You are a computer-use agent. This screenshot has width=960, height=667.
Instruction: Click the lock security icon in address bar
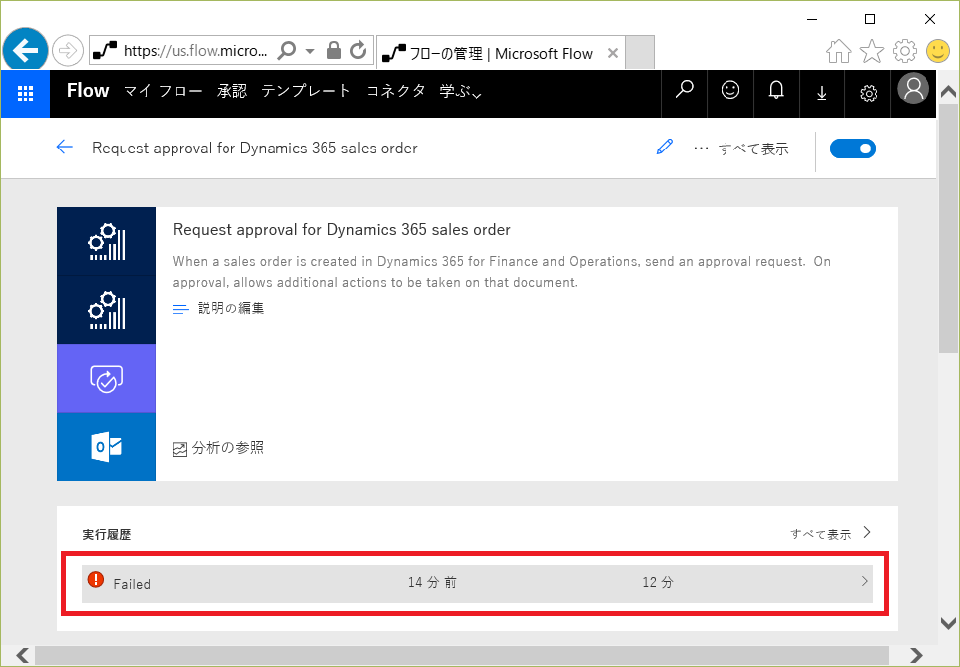click(x=334, y=50)
